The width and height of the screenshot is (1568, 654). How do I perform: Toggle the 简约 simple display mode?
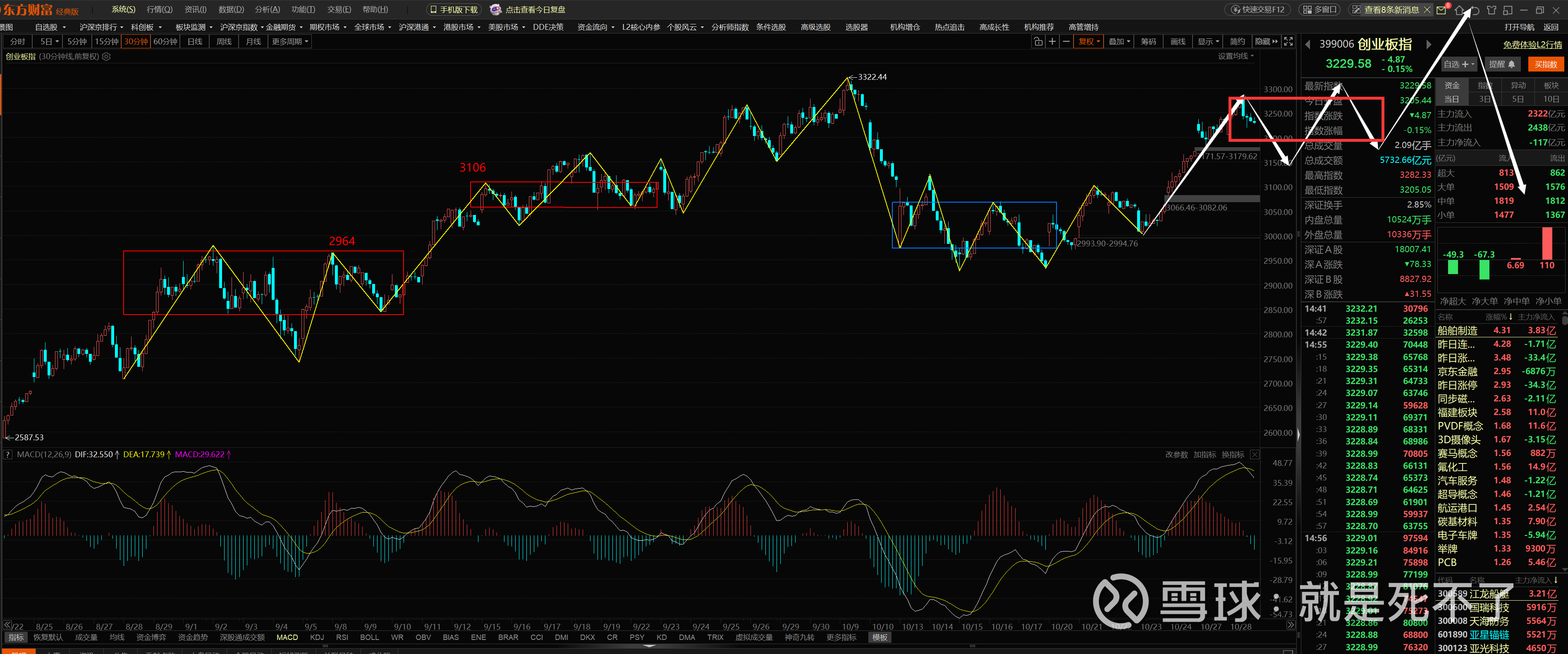tap(1237, 41)
